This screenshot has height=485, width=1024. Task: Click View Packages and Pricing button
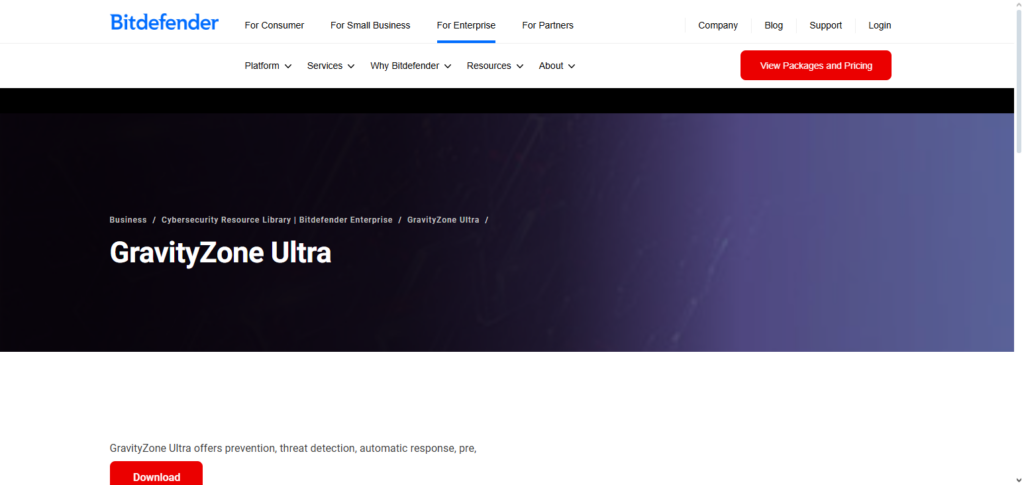816,65
